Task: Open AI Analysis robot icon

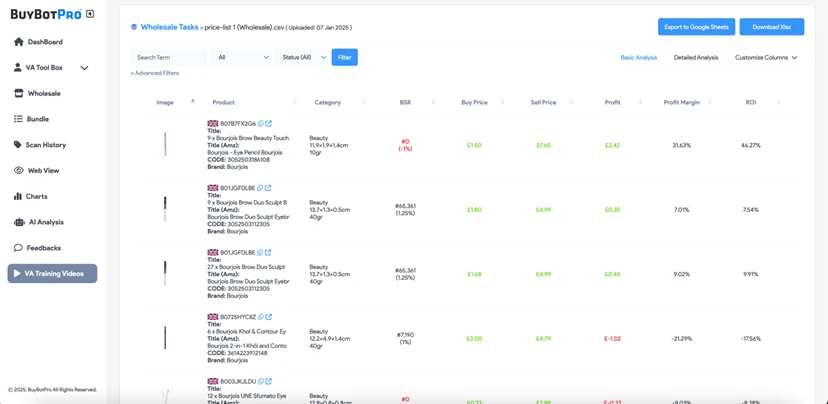Action: pos(20,222)
